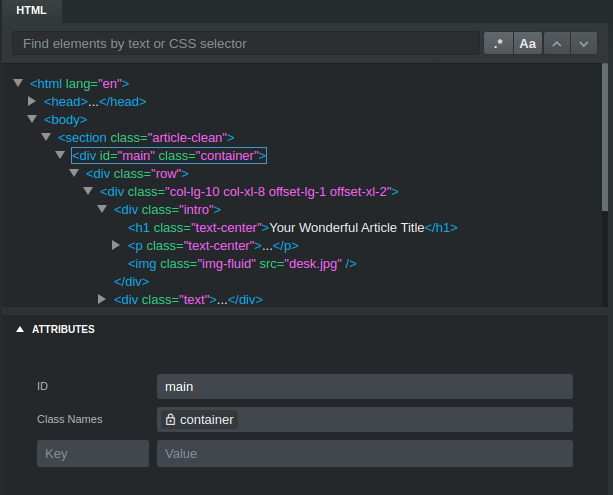Collapse the body element node

click(x=32, y=119)
